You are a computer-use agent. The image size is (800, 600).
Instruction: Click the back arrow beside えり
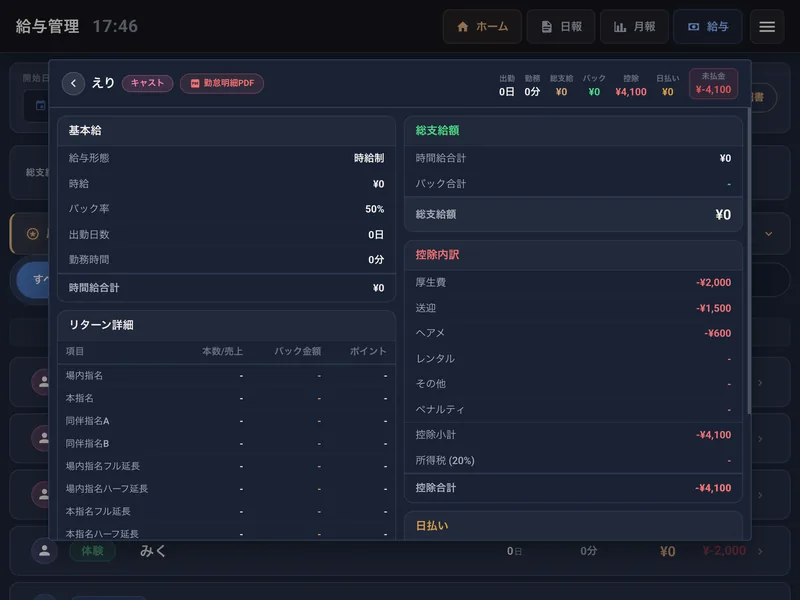pos(73,84)
